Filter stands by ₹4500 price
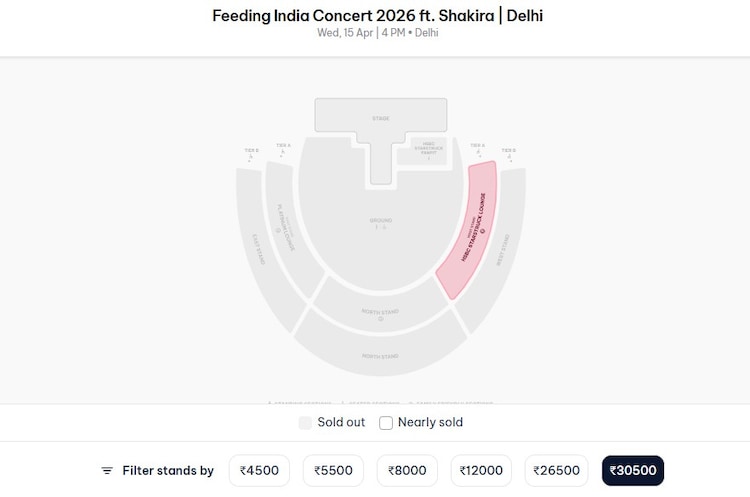Screen dimensions: 750x497 (259, 470)
